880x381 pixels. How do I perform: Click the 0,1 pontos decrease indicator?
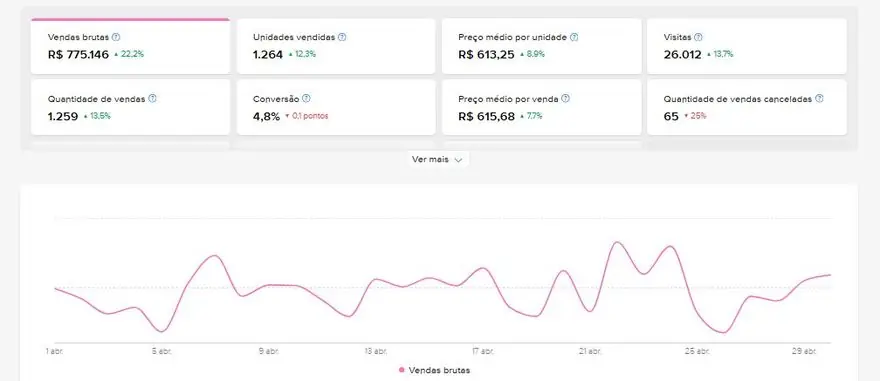pos(306,116)
